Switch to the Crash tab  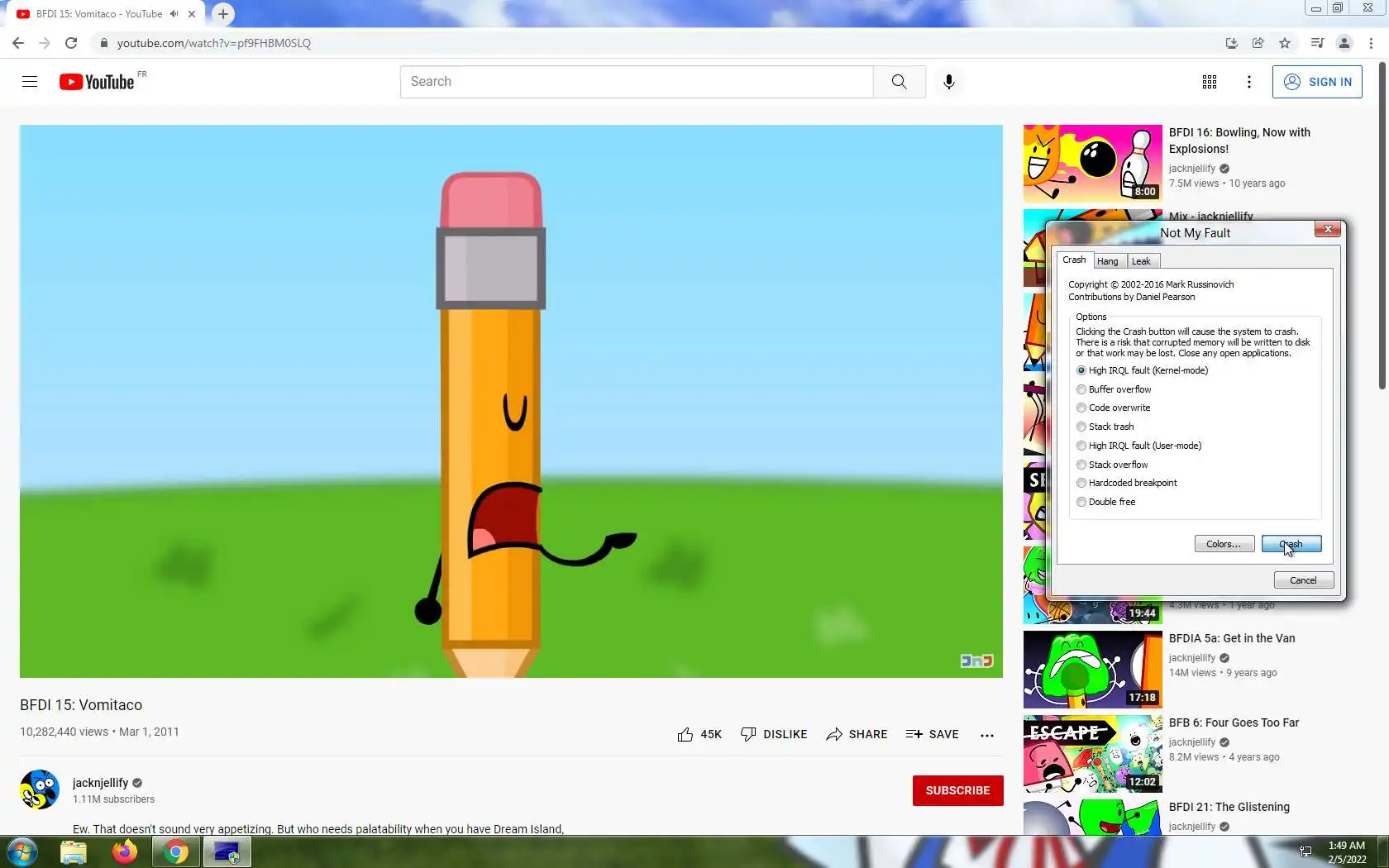(x=1074, y=260)
